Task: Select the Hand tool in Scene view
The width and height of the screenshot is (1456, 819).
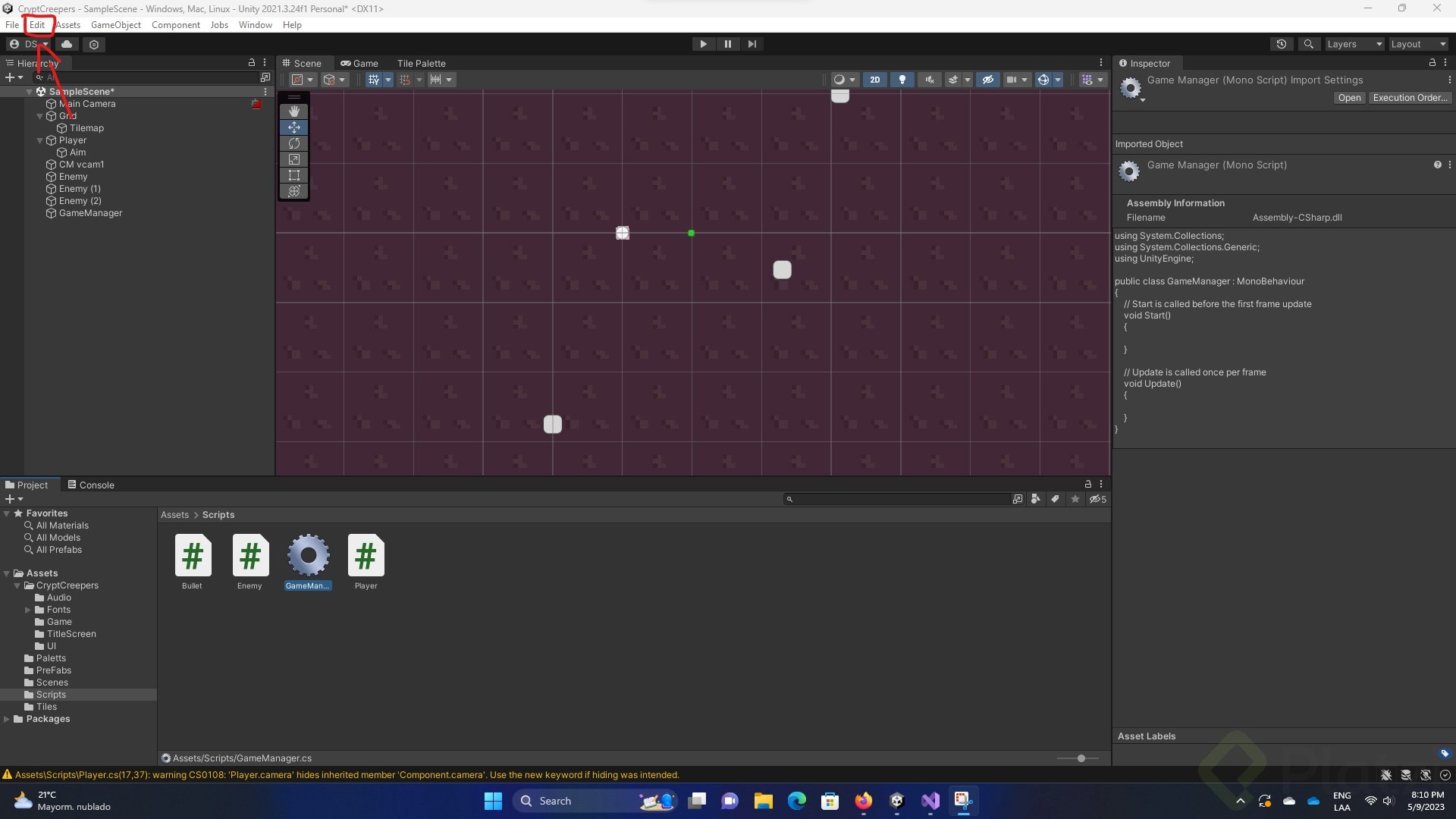Action: click(x=293, y=111)
